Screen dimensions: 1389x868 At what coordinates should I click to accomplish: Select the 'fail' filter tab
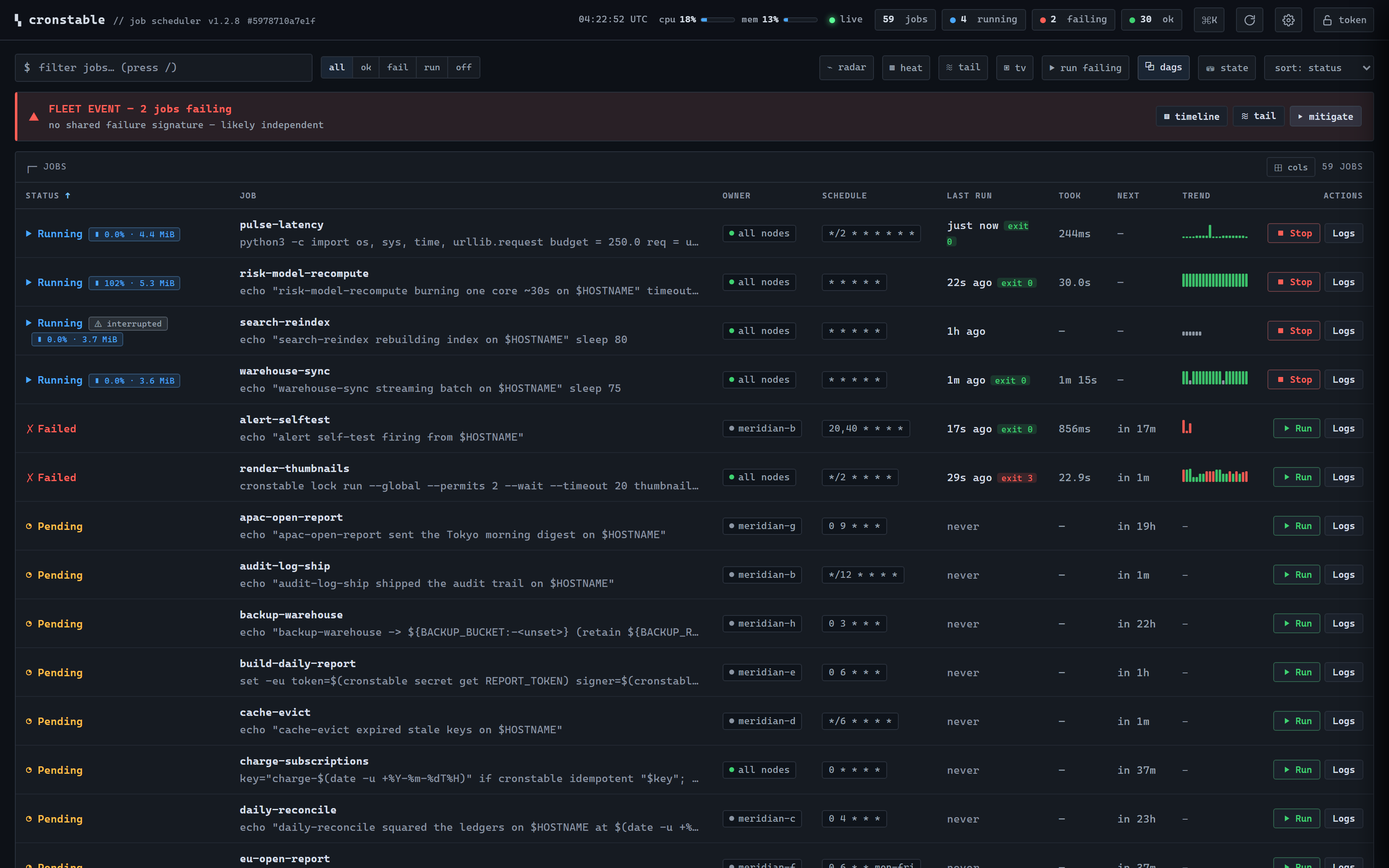[x=397, y=68]
